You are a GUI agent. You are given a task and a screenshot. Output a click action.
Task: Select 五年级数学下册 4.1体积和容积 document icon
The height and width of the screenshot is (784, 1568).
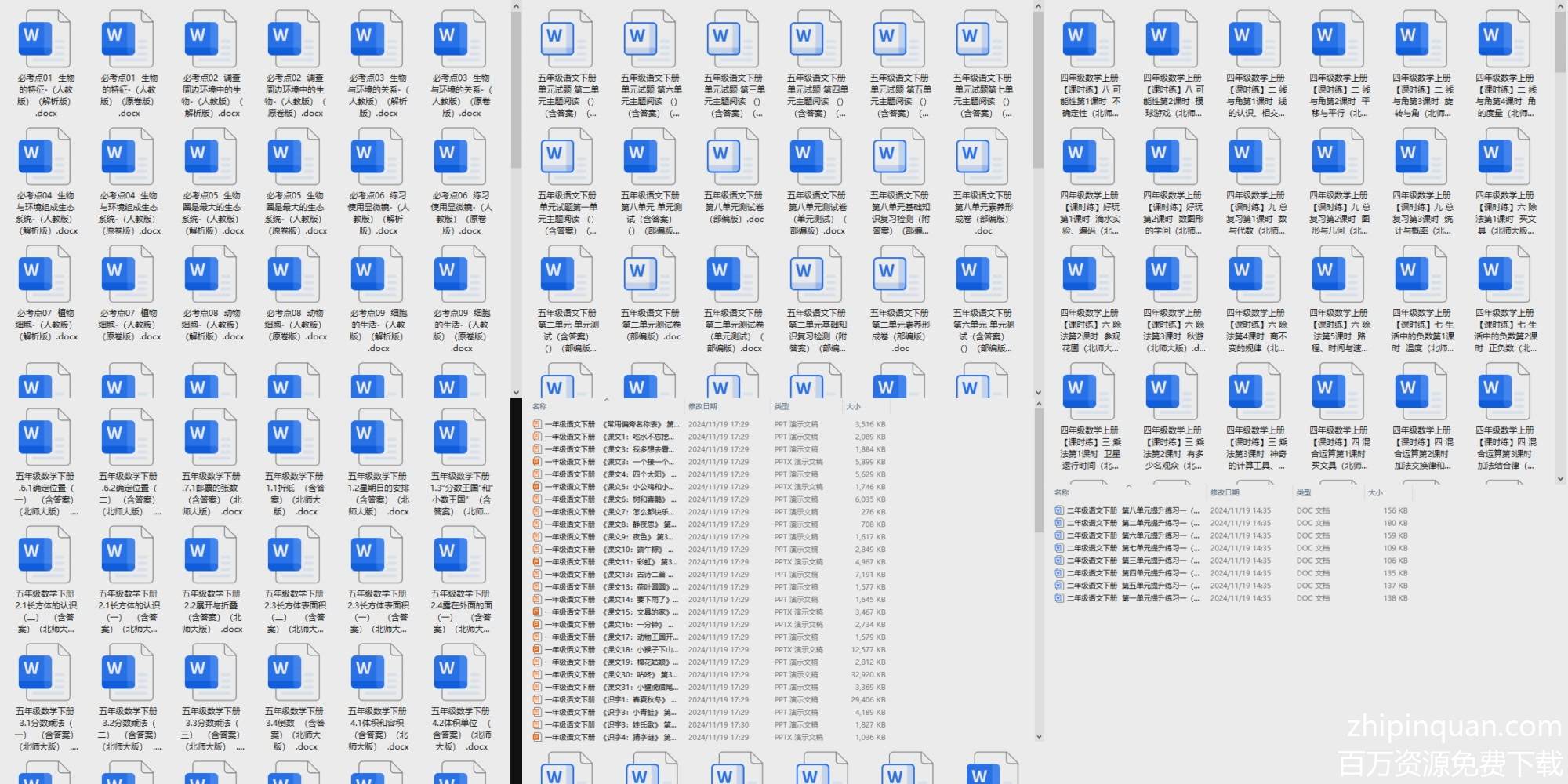click(378, 674)
